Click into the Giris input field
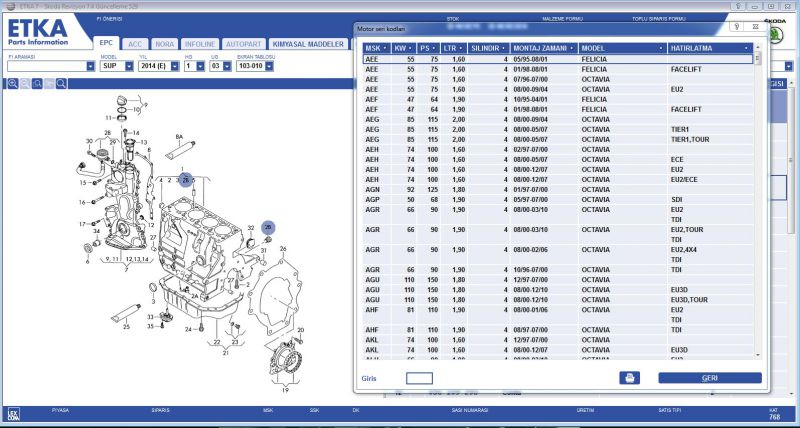Image resolution: width=800 pixels, height=428 pixels. pos(419,378)
